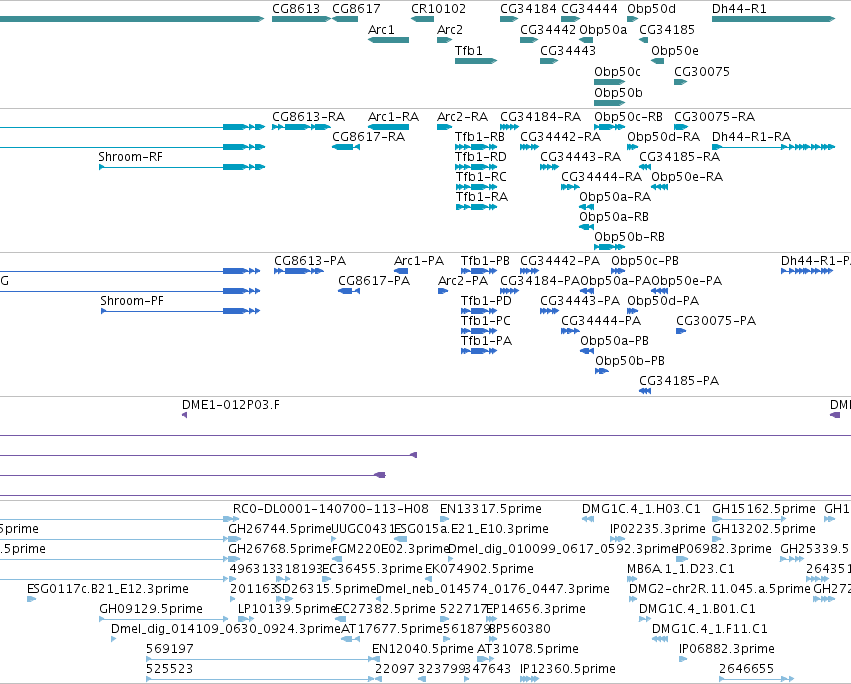This screenshot has width=851, height=684.
Task: Open the Tfb1-RA transcript label
Action: click(x=481, y=197)
